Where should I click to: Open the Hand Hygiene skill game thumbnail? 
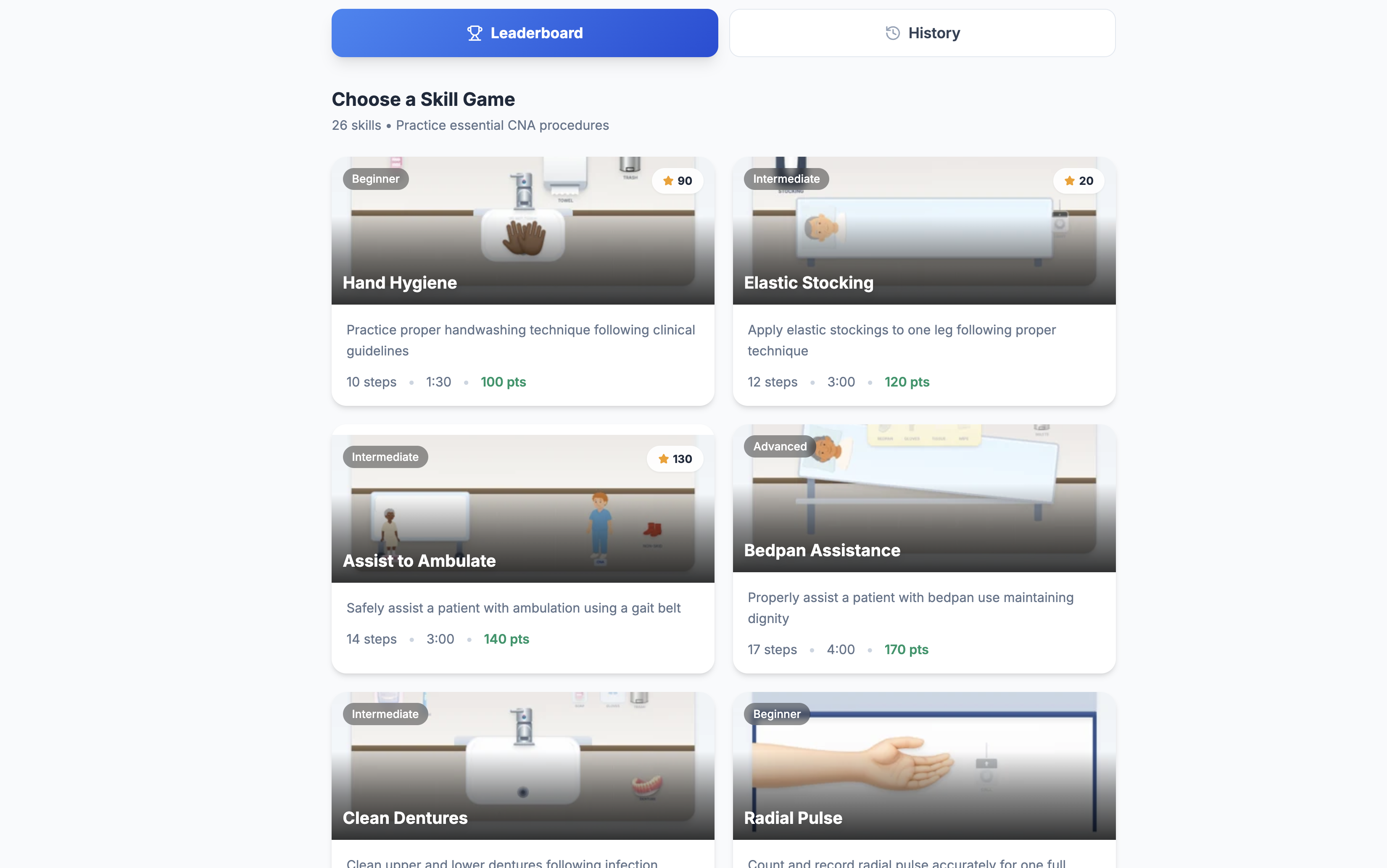tap(522, 231)
